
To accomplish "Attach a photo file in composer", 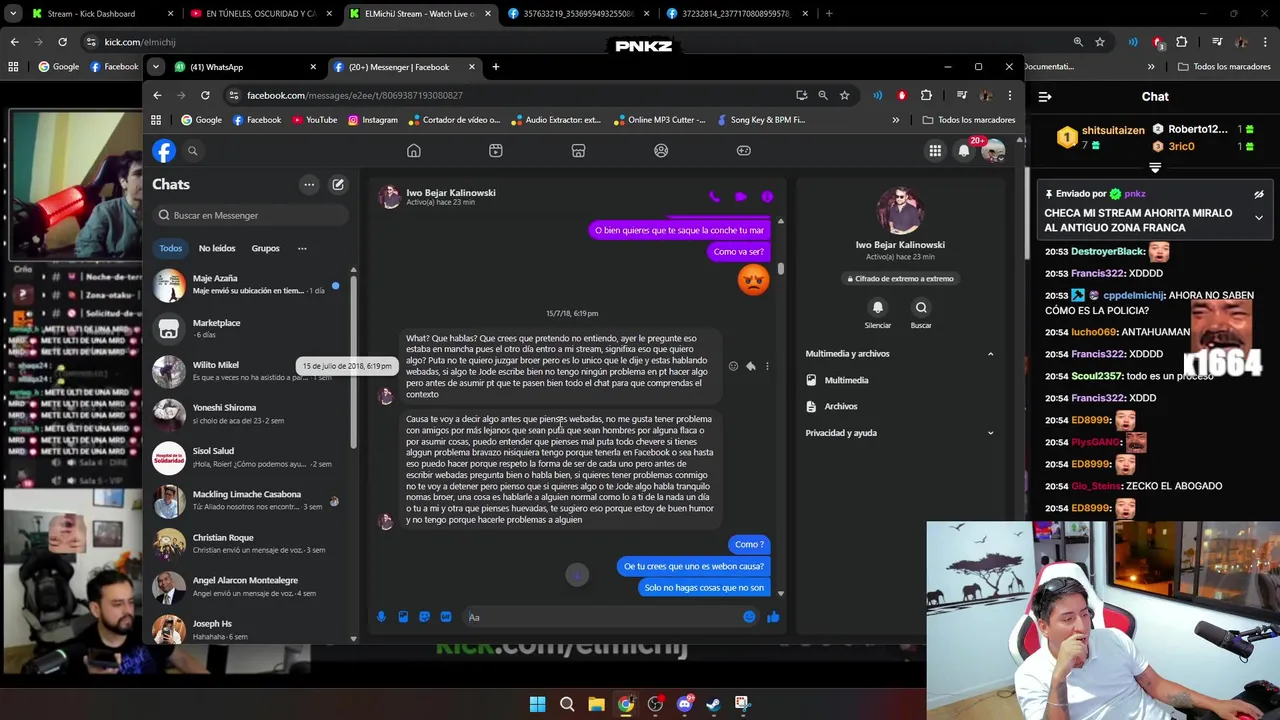I will pyautogui.click(x=403, y=617).
